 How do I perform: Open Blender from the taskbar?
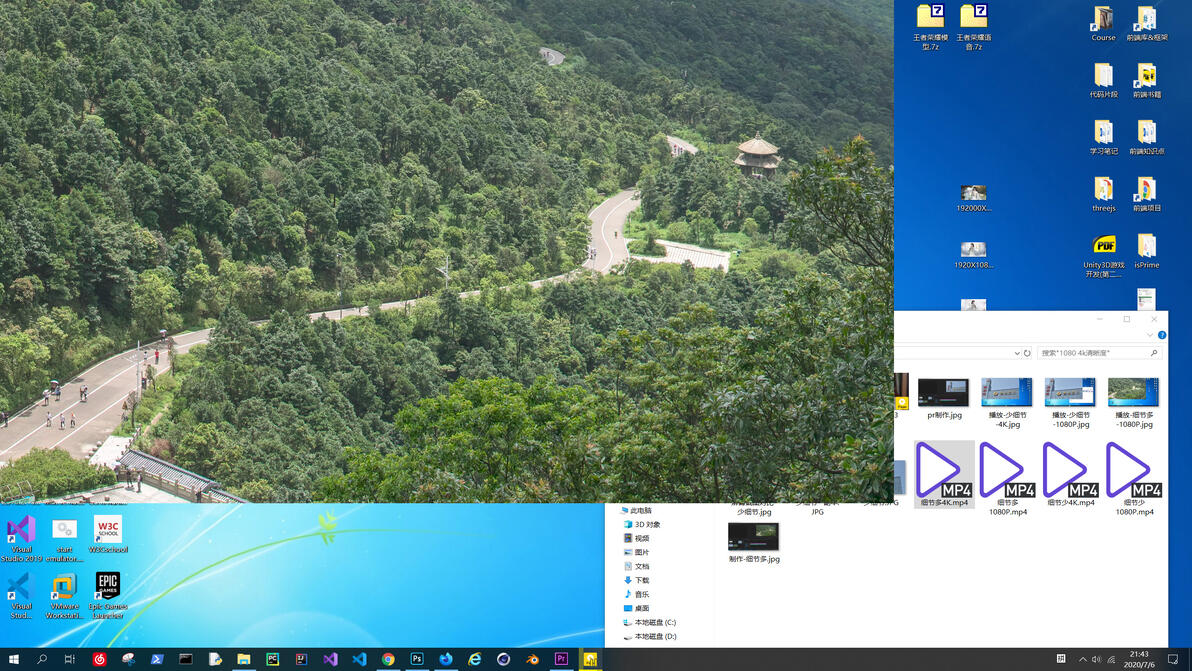click(532, 659)
